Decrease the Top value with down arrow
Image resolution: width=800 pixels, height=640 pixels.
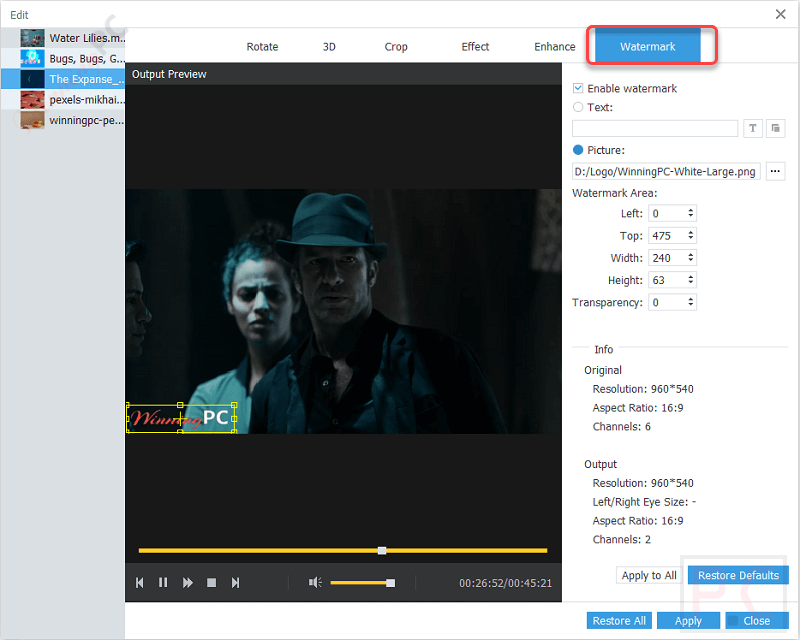[x=690, y=239]
